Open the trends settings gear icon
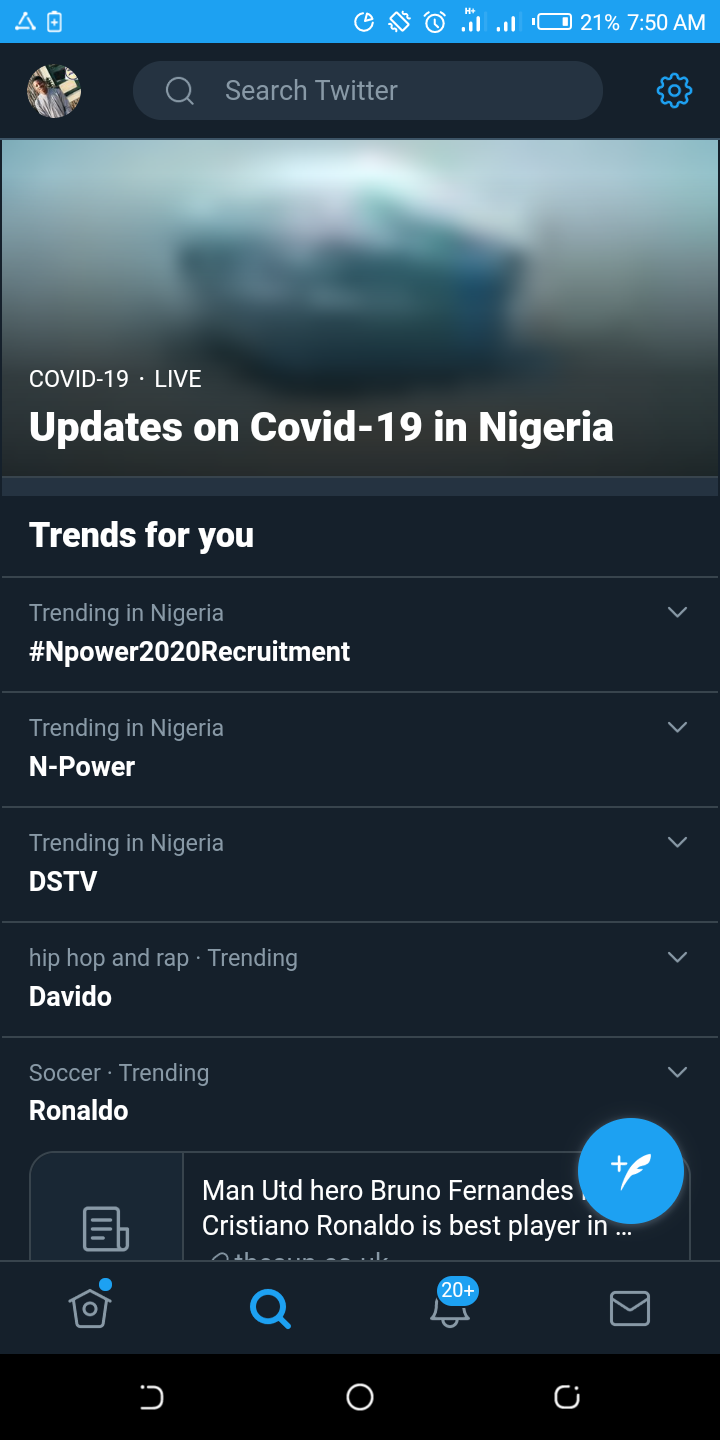 click(x=674, y=91)
